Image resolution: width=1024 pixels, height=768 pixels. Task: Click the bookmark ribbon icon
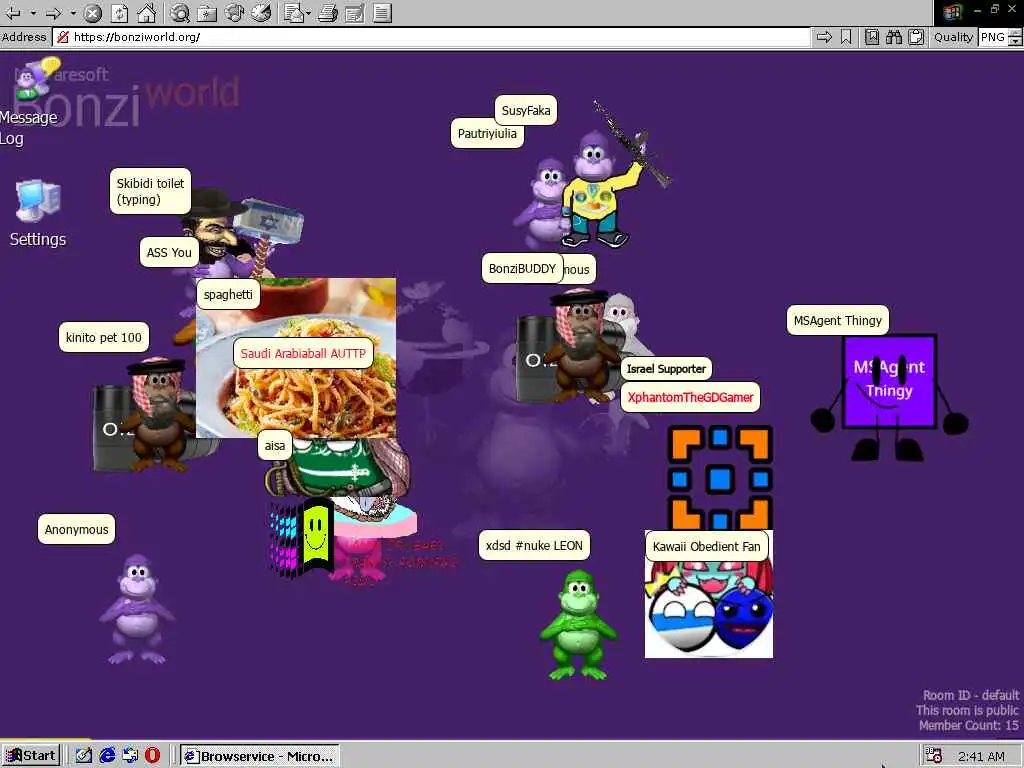(x=846, y=37)
